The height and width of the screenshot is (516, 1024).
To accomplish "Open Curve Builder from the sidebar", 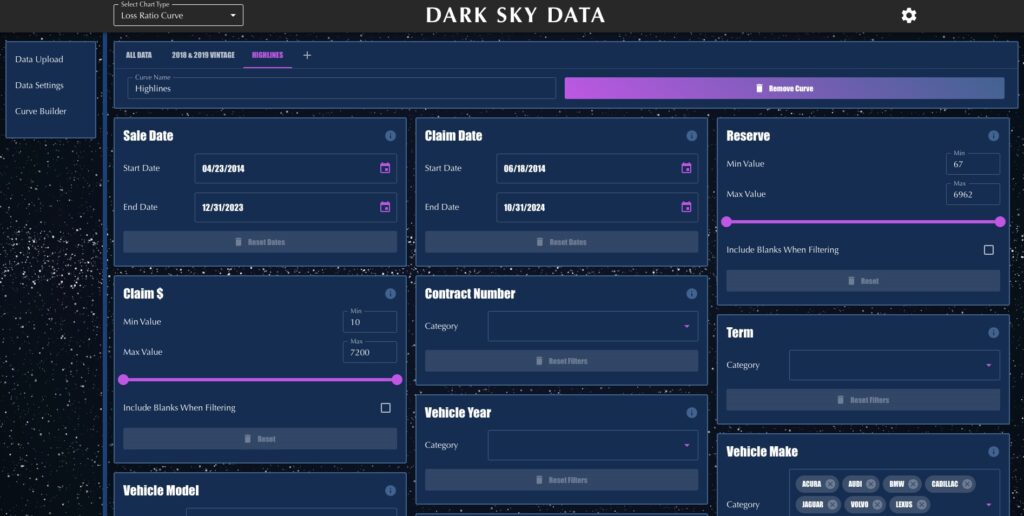I will coord(41,111).
